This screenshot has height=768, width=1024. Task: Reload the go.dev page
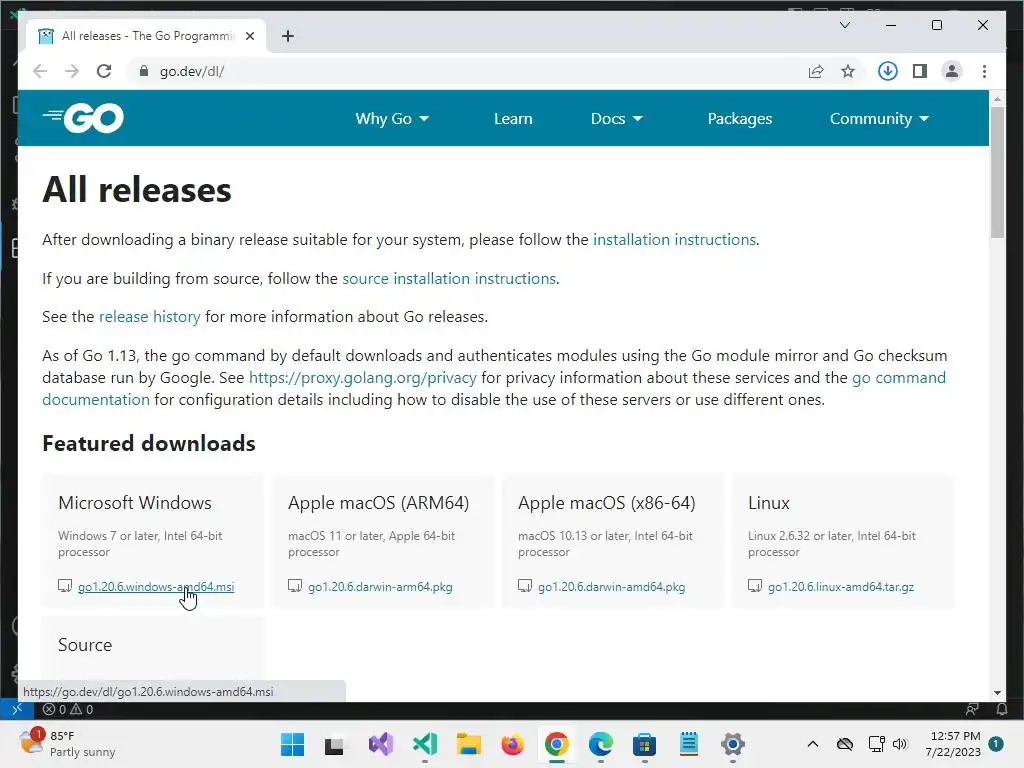[104, 71]
